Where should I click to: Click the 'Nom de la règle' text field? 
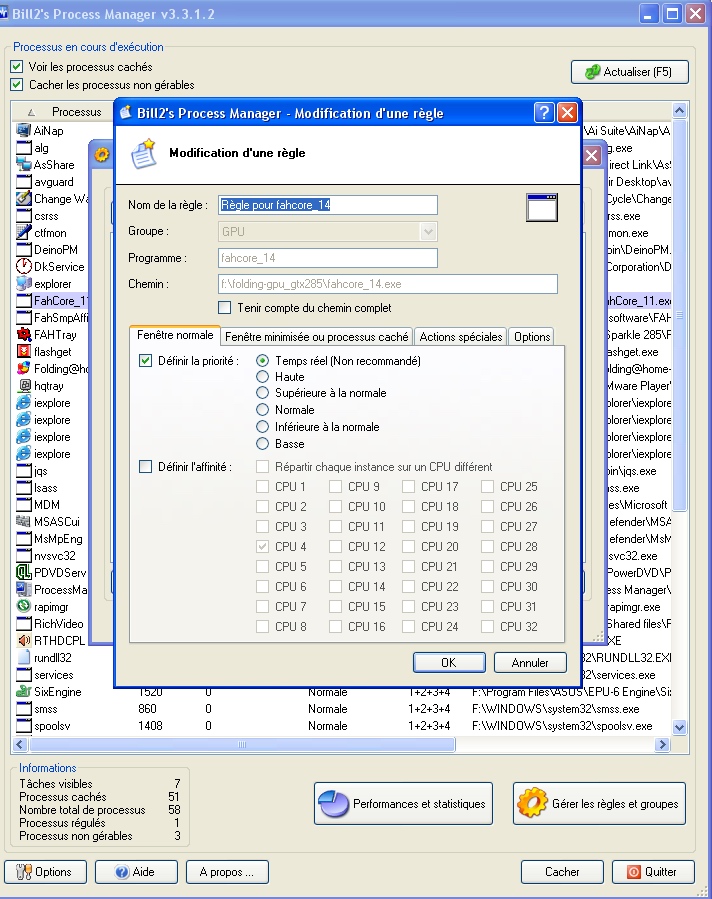pos(327,205)
